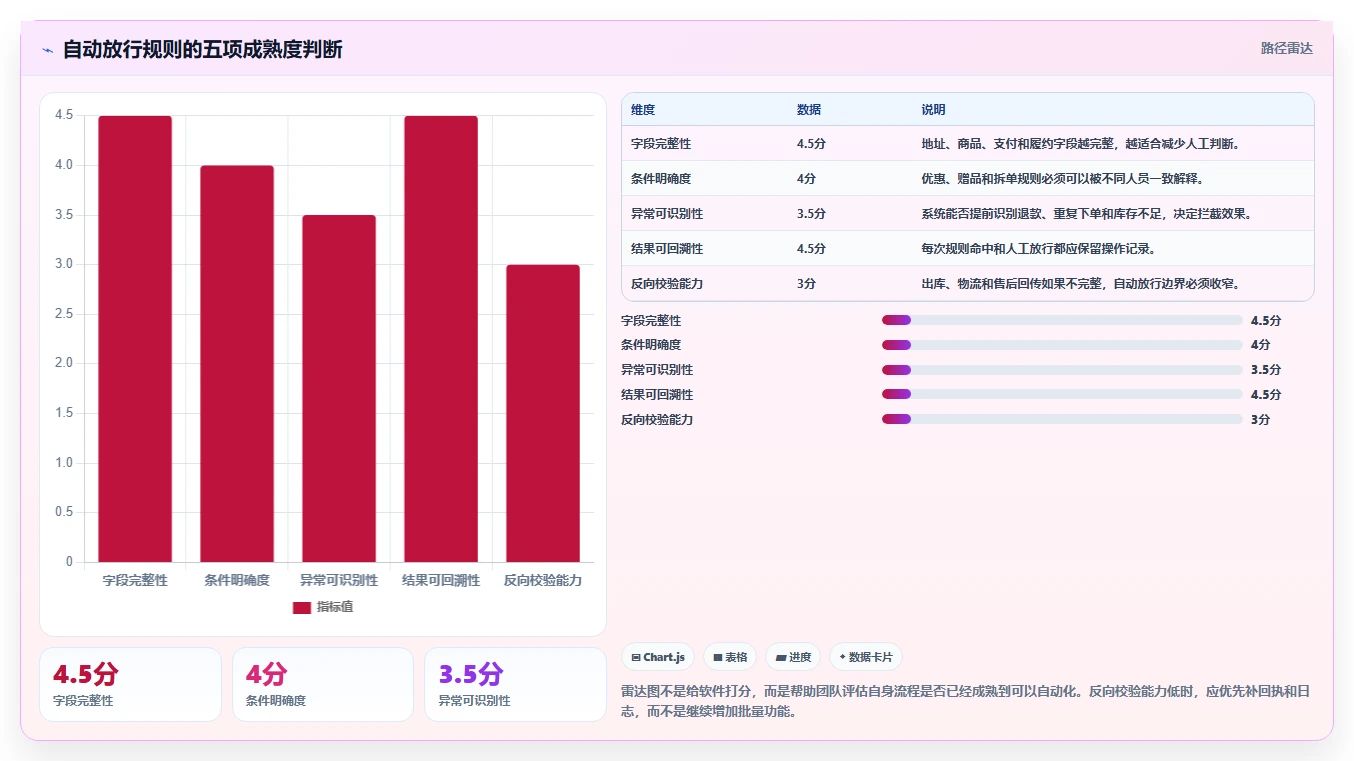Click the description starting 出库、物流和售后
Image resolution: width=1354 pixels, height=761 pixels.
coord(1081,284)
